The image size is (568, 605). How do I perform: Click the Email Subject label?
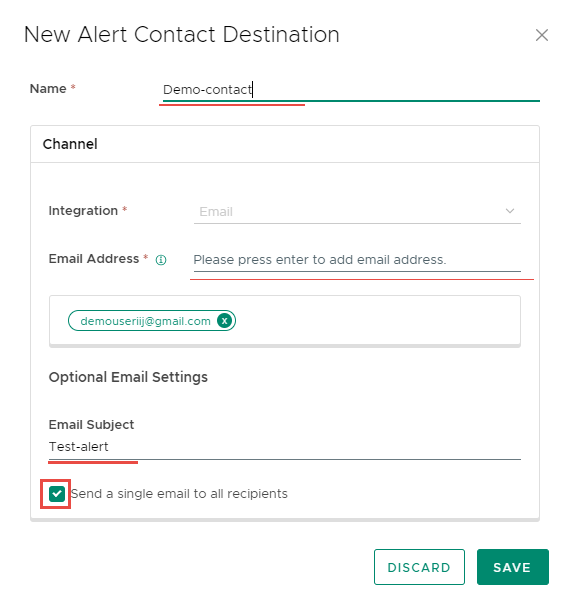click(91, 424)
